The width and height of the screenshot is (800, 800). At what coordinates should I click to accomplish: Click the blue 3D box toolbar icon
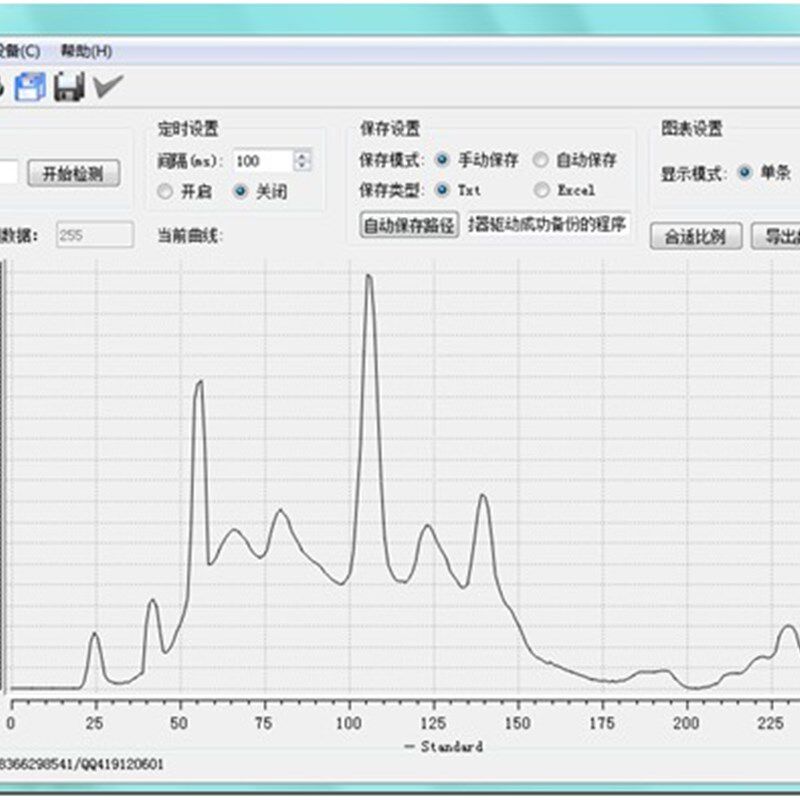(x=30, y=87)
